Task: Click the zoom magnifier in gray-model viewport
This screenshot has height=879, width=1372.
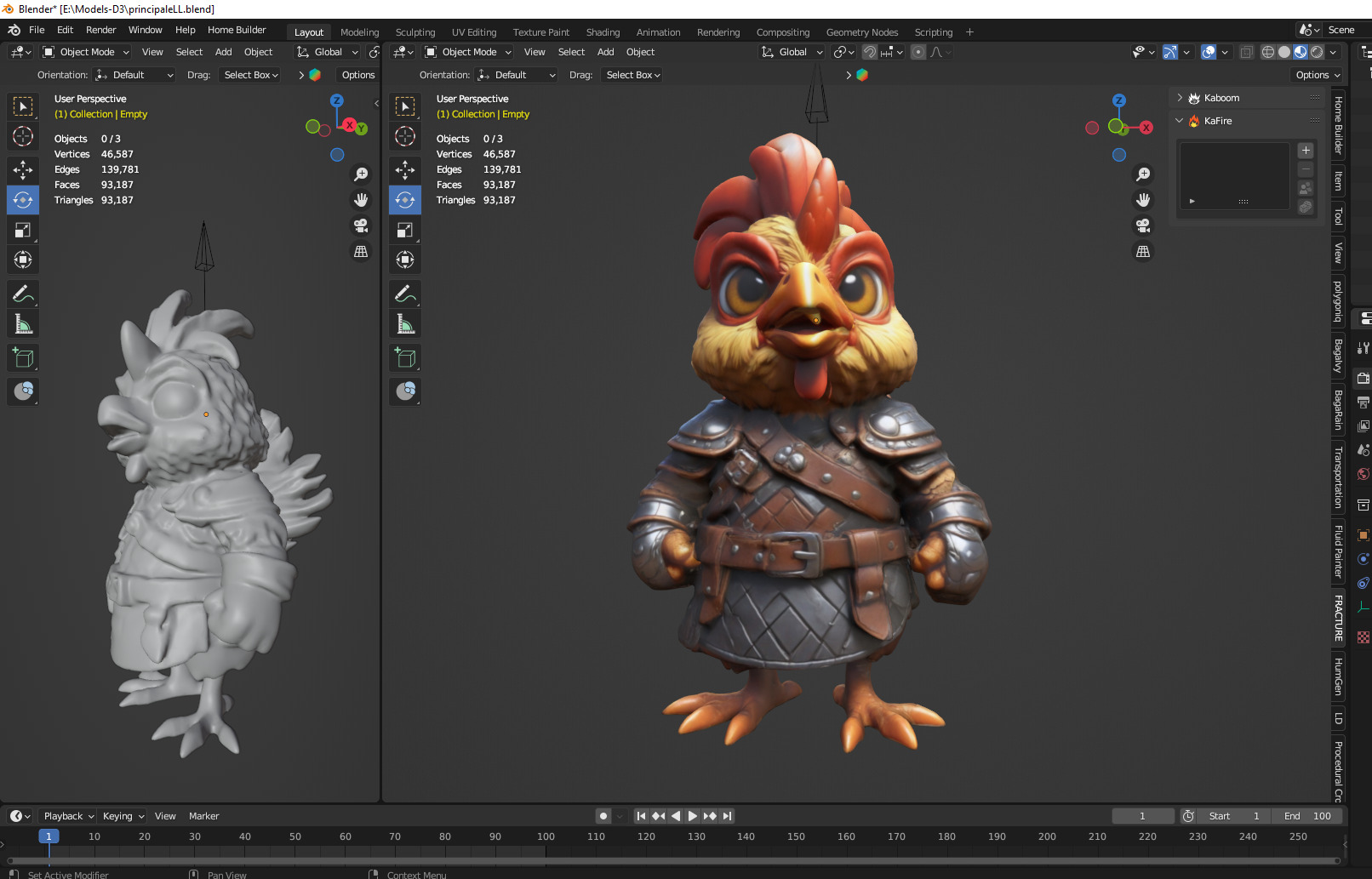Action: tap(361, 174)
